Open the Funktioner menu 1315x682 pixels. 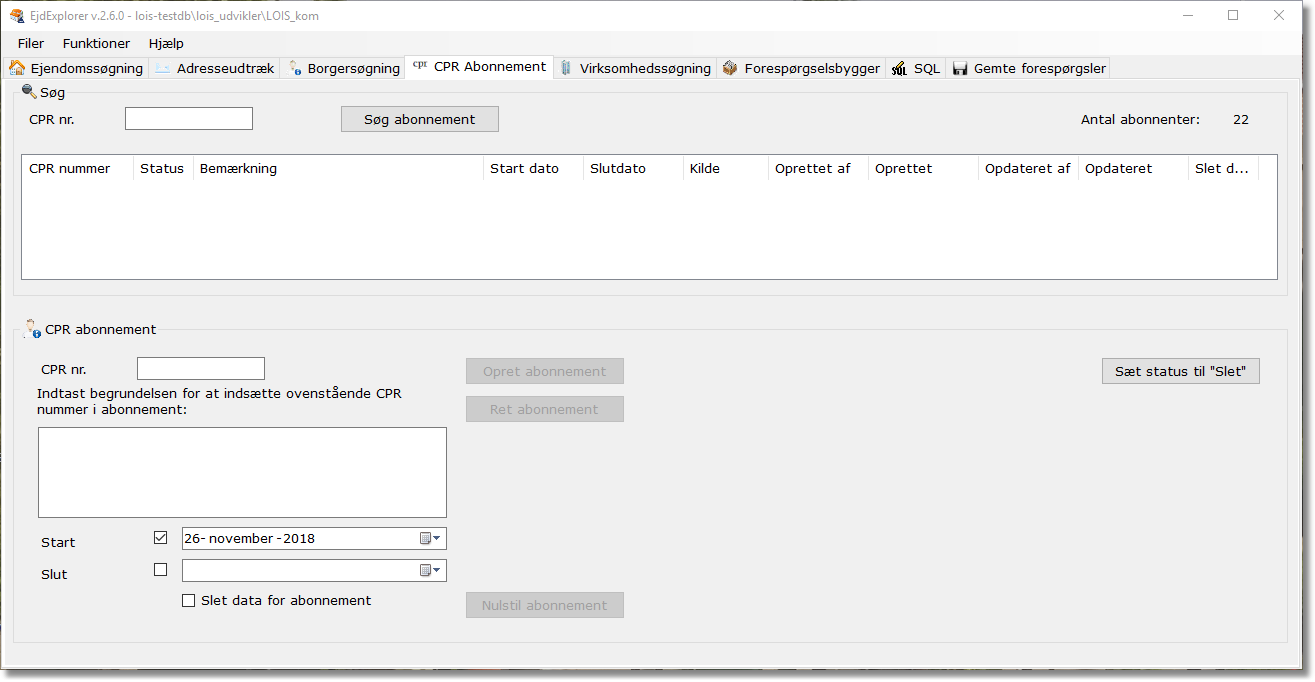tap(96, 43)
